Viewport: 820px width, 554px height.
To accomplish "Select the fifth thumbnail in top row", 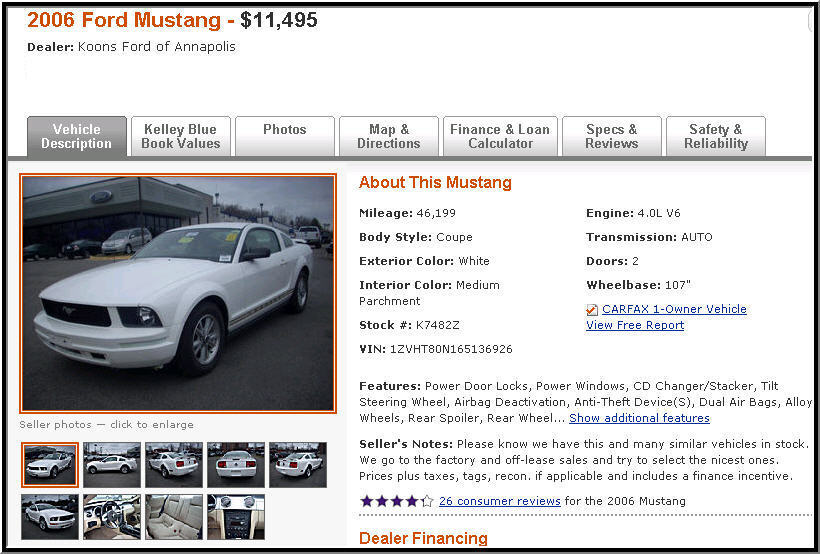I will pos(298,465).
